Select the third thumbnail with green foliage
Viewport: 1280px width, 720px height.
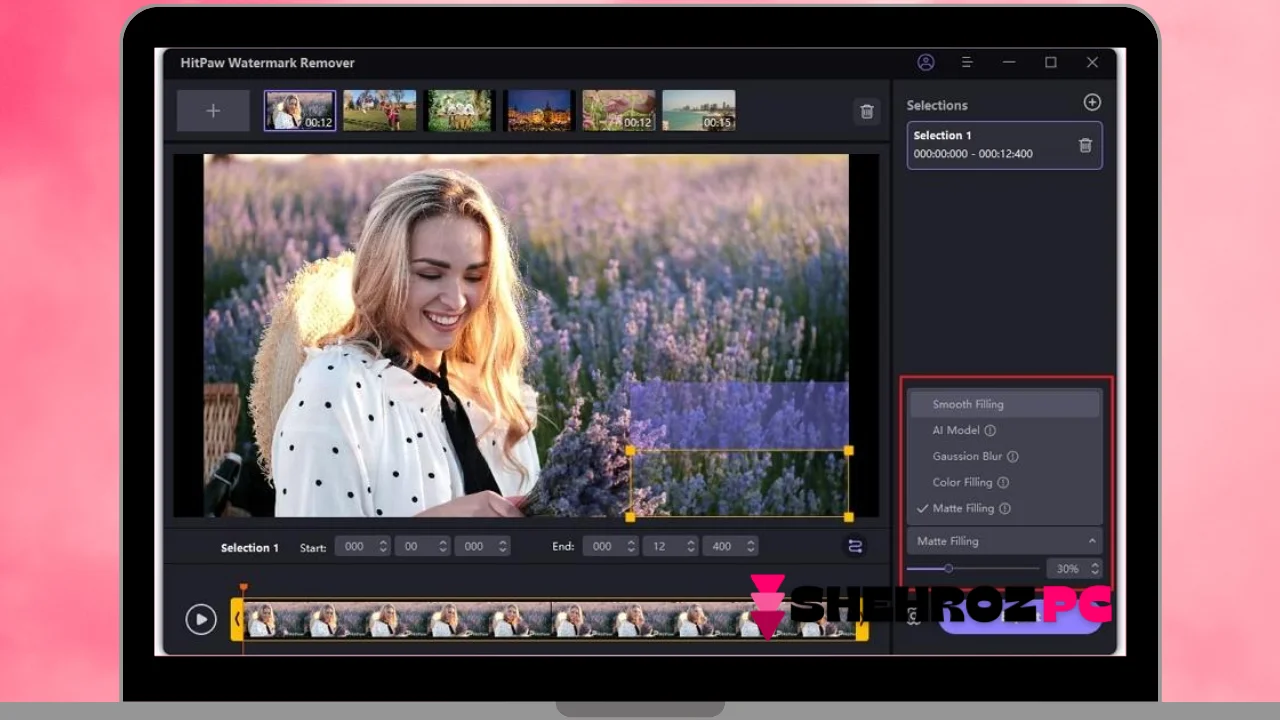point(459,111)
